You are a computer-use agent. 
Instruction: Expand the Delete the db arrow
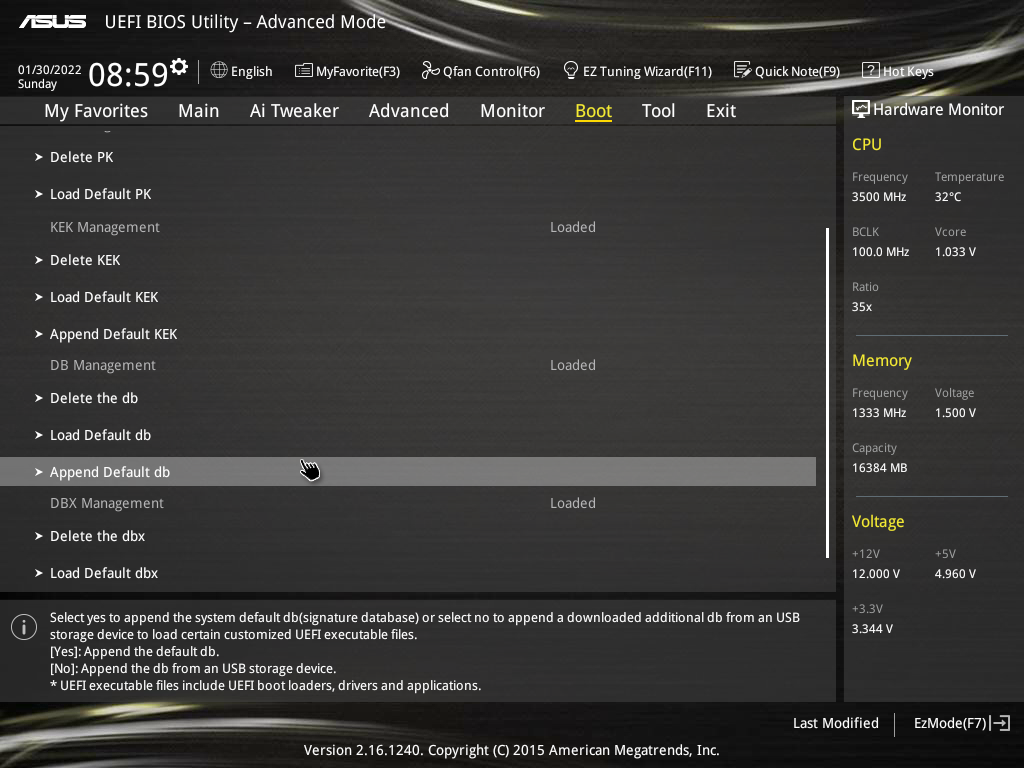[x=39, y=398]
